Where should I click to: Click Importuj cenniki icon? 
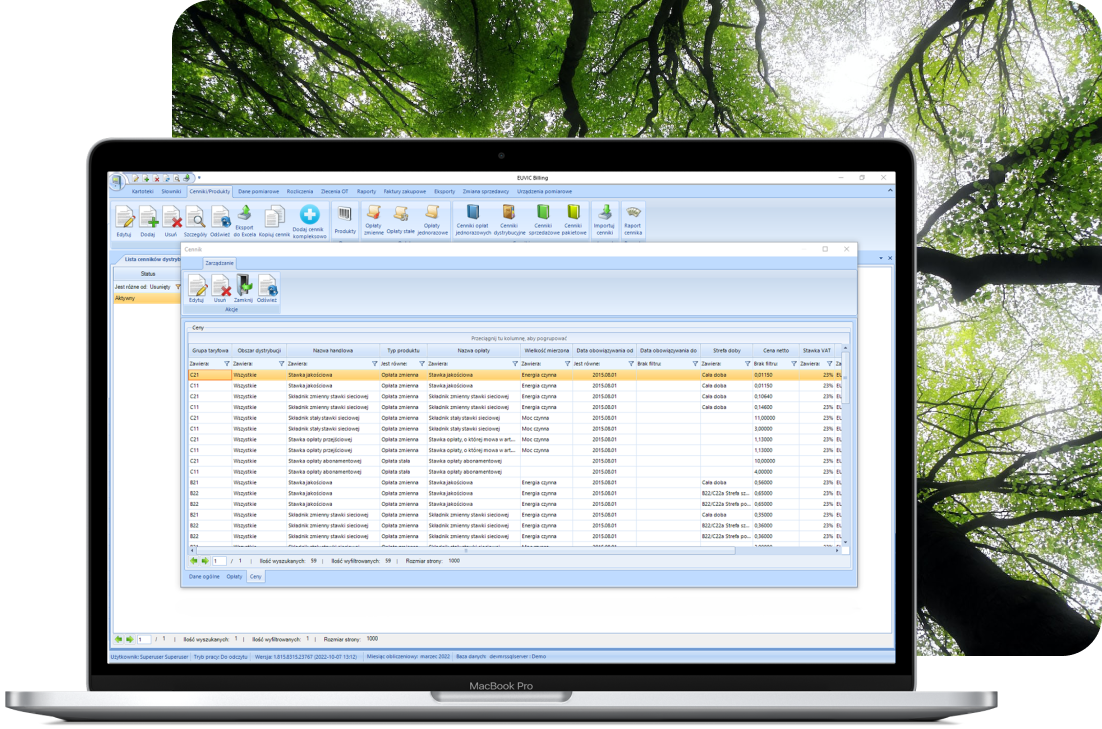point(604,212)
